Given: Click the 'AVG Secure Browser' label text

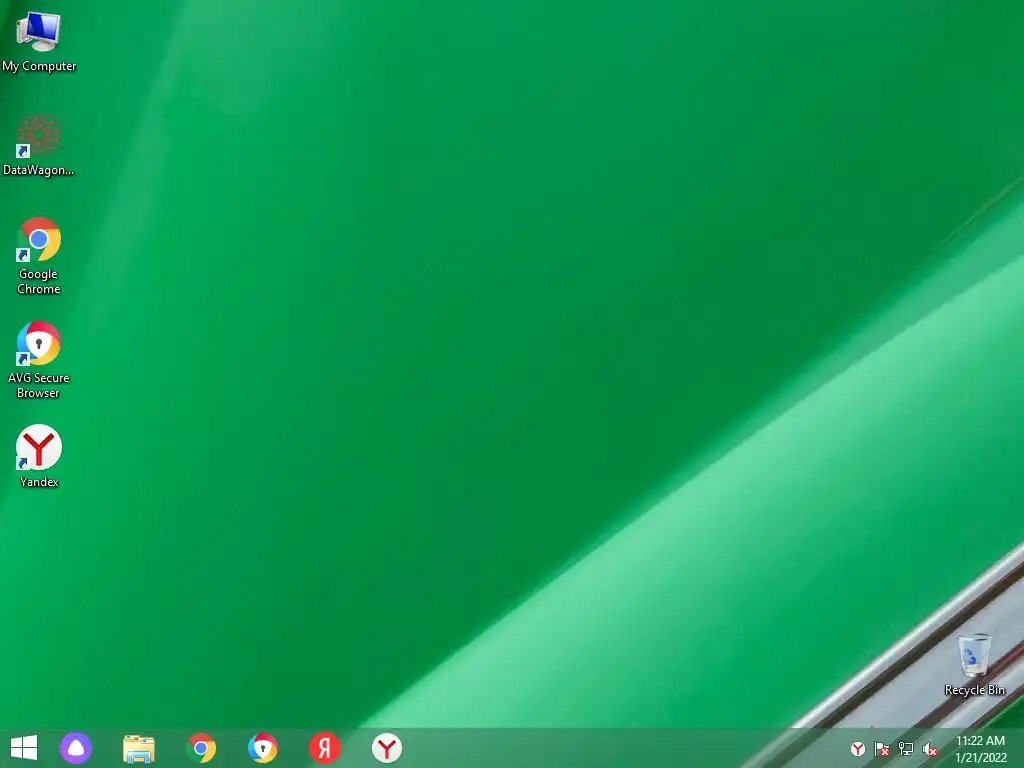Looking at the screenshot, I should click(39, 385).
